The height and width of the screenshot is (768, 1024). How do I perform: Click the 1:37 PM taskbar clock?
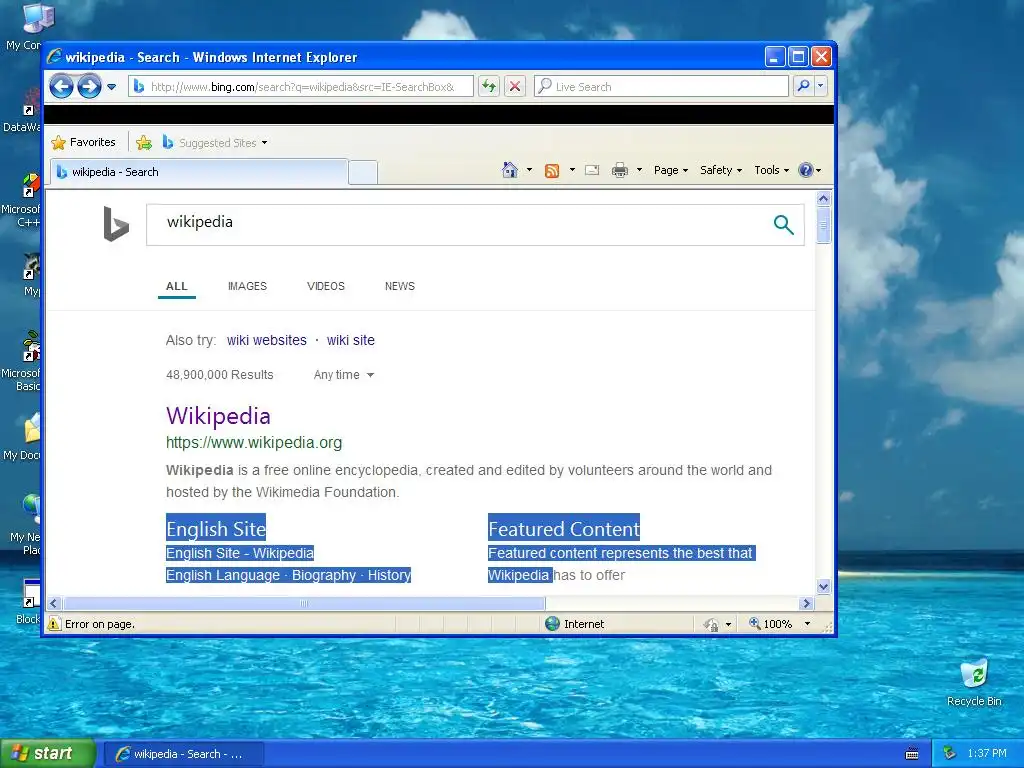tap(987, 754)
